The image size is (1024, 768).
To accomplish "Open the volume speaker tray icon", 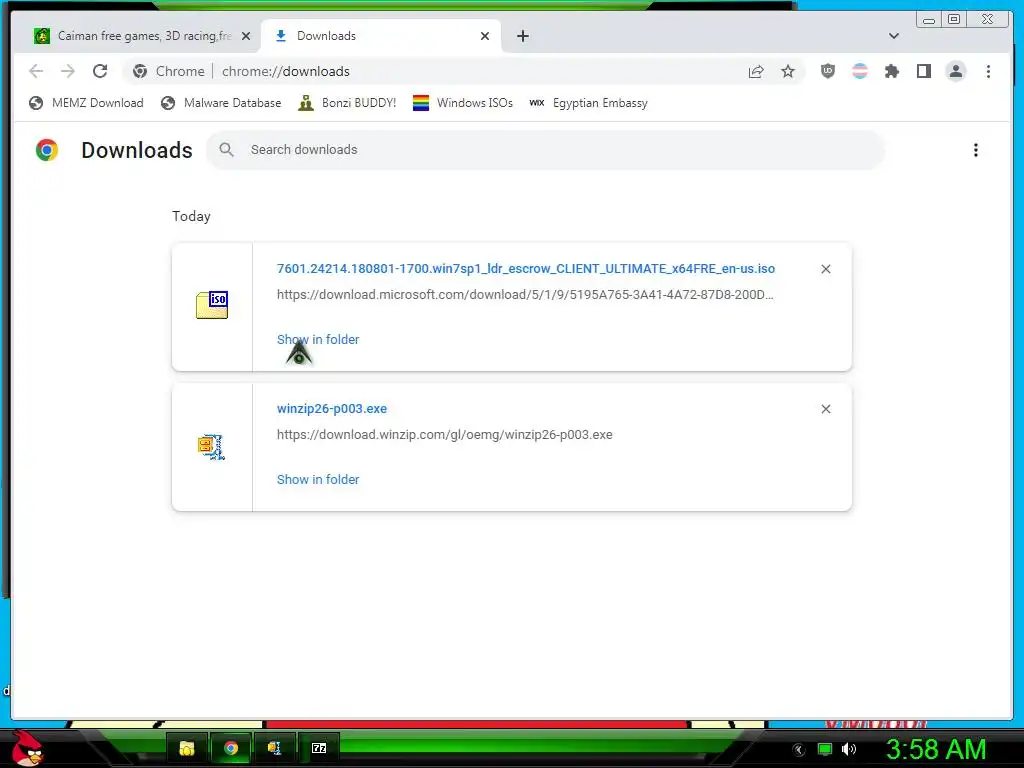I will pyautogui.click(x=848, y=749).
